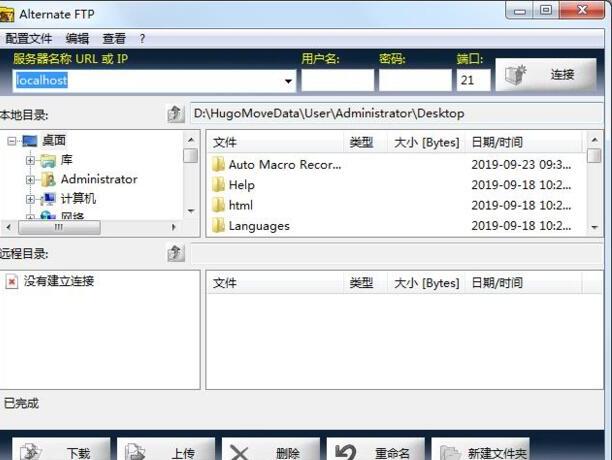The width and height of the screenshot is (612, 460).
Task: Click the Auto Macro Recor... folder icon
Action: (x=219, y=164)
